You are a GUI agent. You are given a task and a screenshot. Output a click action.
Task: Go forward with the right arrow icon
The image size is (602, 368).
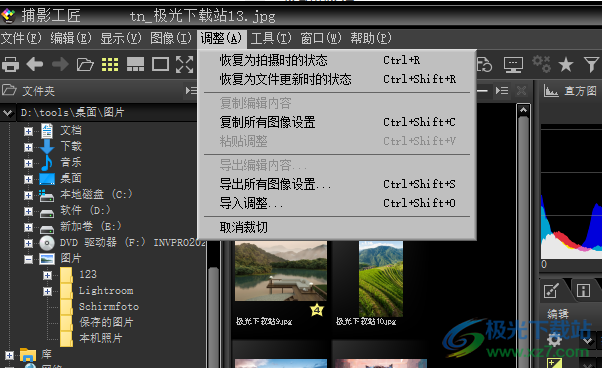tap(60, 64)
